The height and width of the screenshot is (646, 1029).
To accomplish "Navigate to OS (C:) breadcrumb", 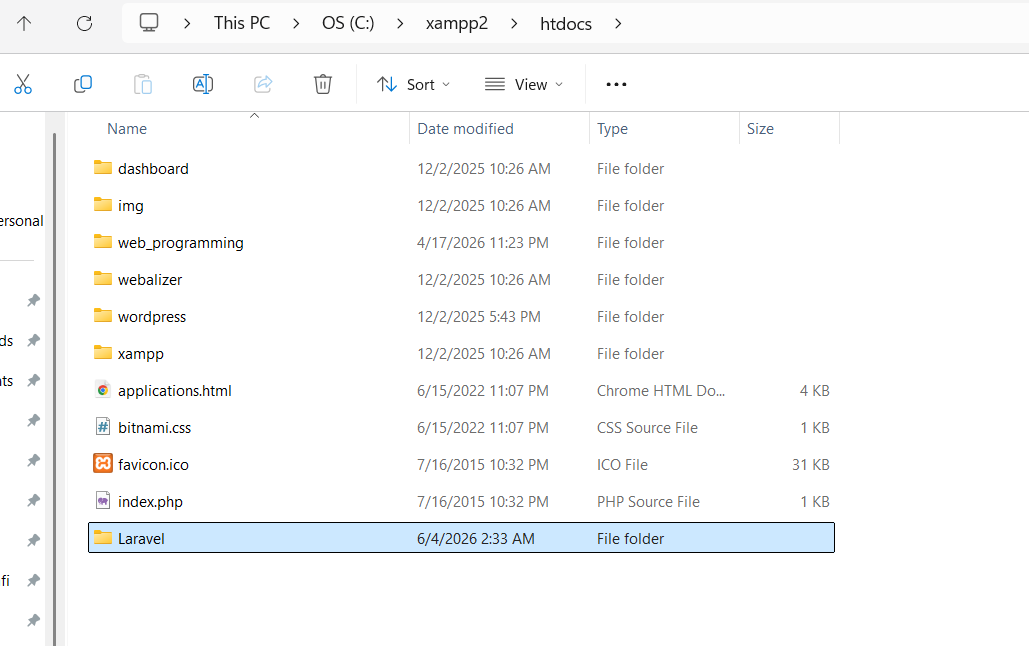I will (x=348, y=23).
